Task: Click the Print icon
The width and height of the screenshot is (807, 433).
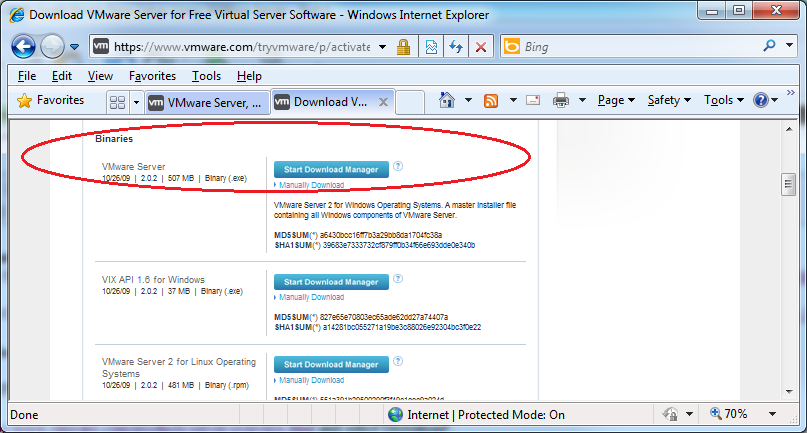Action: click(x=560, y=100)
